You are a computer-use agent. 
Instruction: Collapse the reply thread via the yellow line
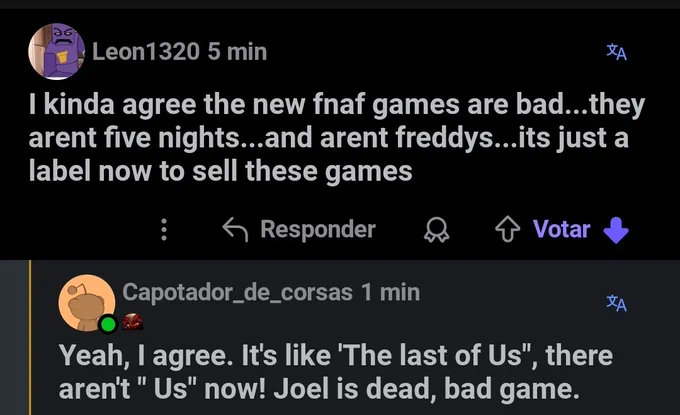[x=30, y=337]
